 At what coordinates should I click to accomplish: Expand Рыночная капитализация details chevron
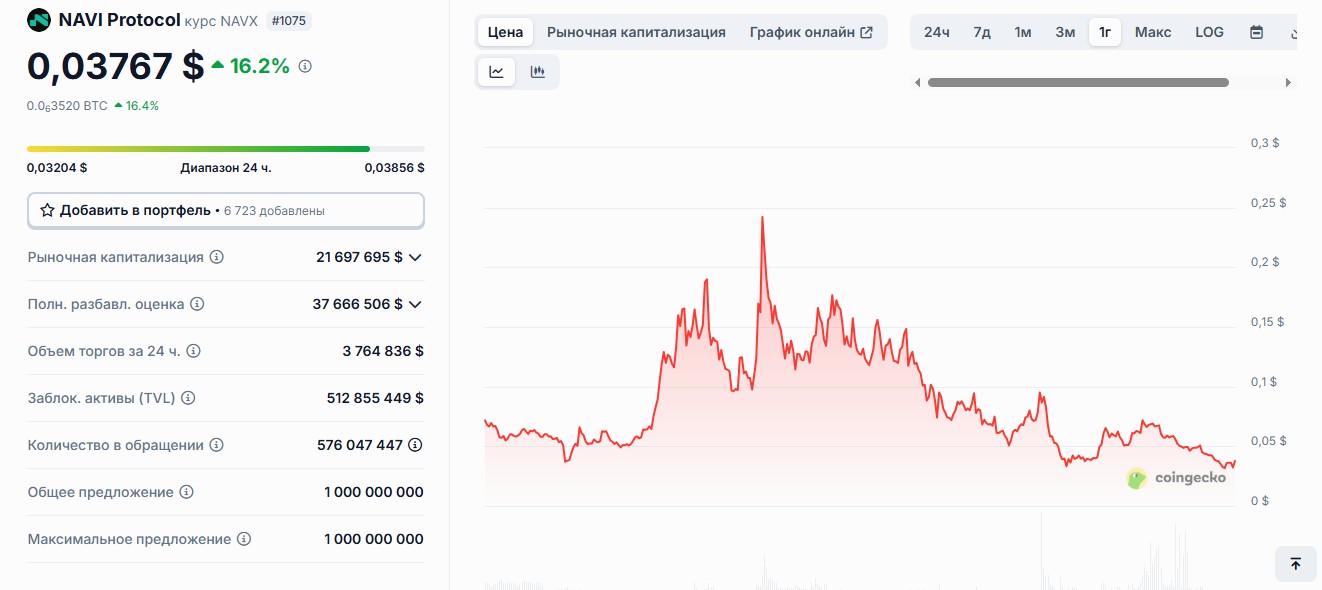click(415, 257)
